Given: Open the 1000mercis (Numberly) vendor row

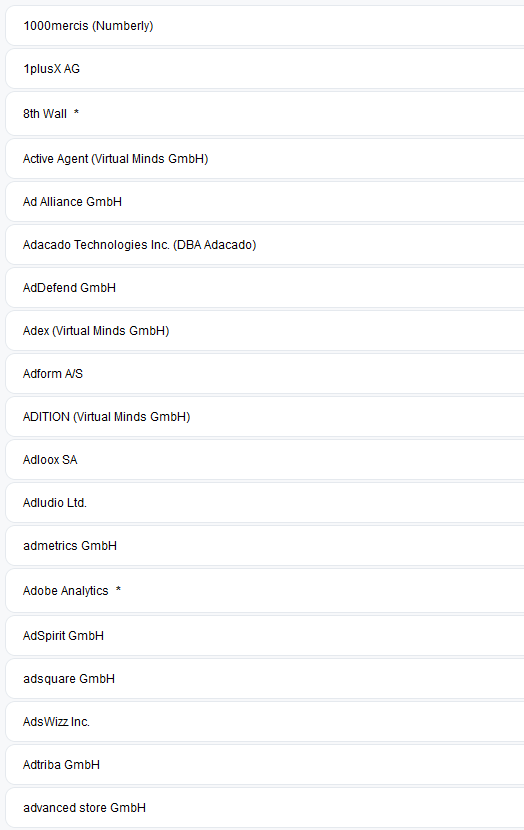Looking at the screenshot, I should tap(265, 25).
